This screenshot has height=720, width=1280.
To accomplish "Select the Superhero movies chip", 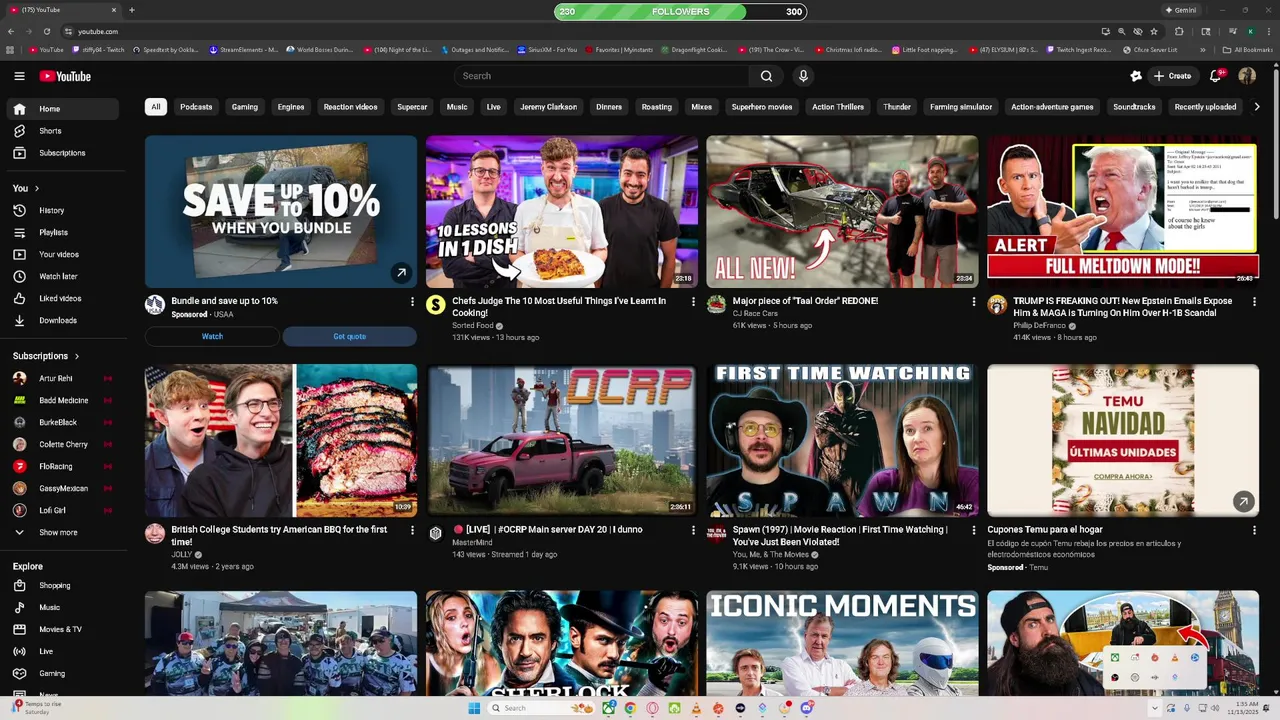I will pyautogui.click(x=762, y=107).
